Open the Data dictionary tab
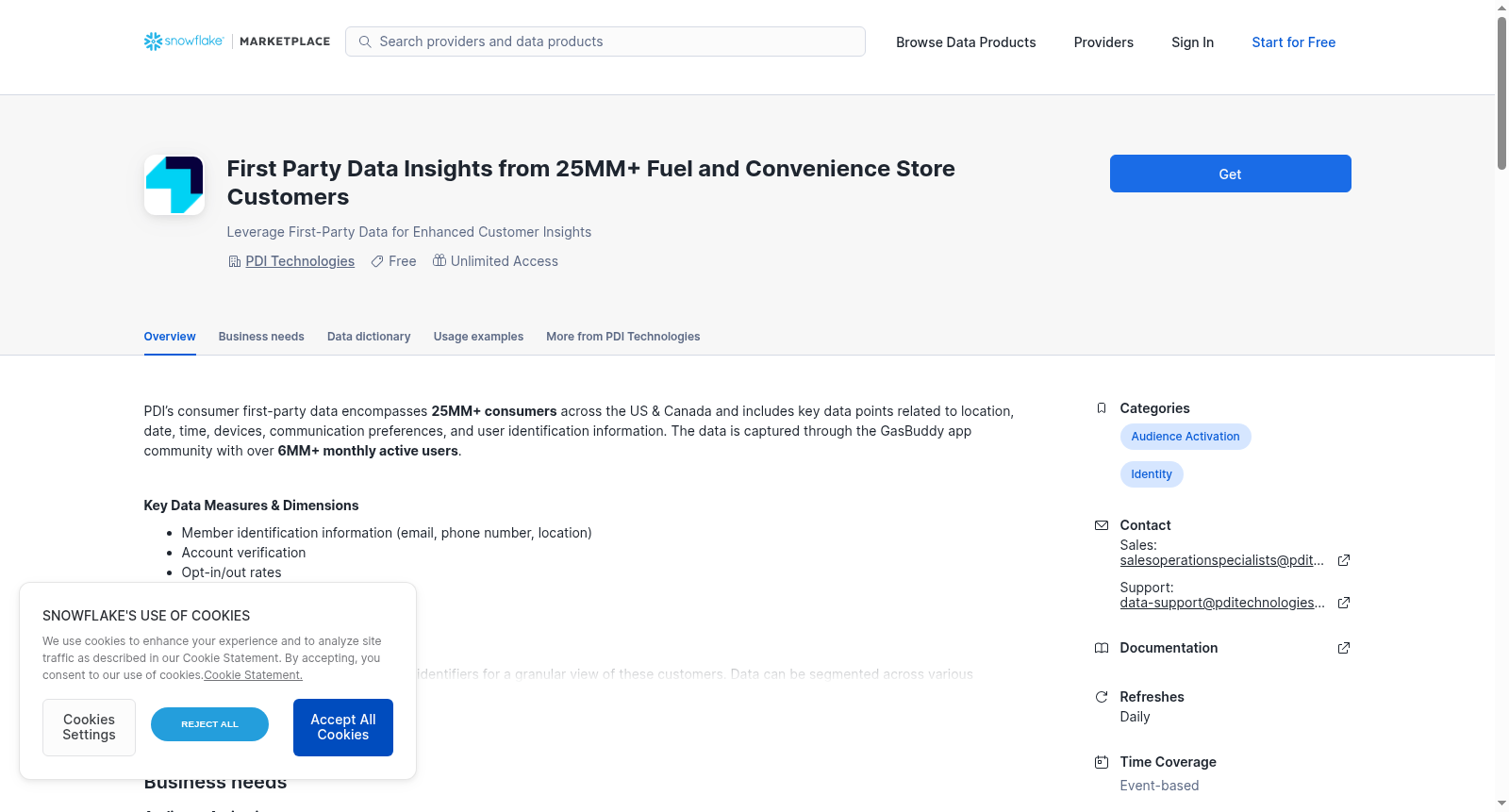This screenshot has width=1509, height=812. [369, 337]
